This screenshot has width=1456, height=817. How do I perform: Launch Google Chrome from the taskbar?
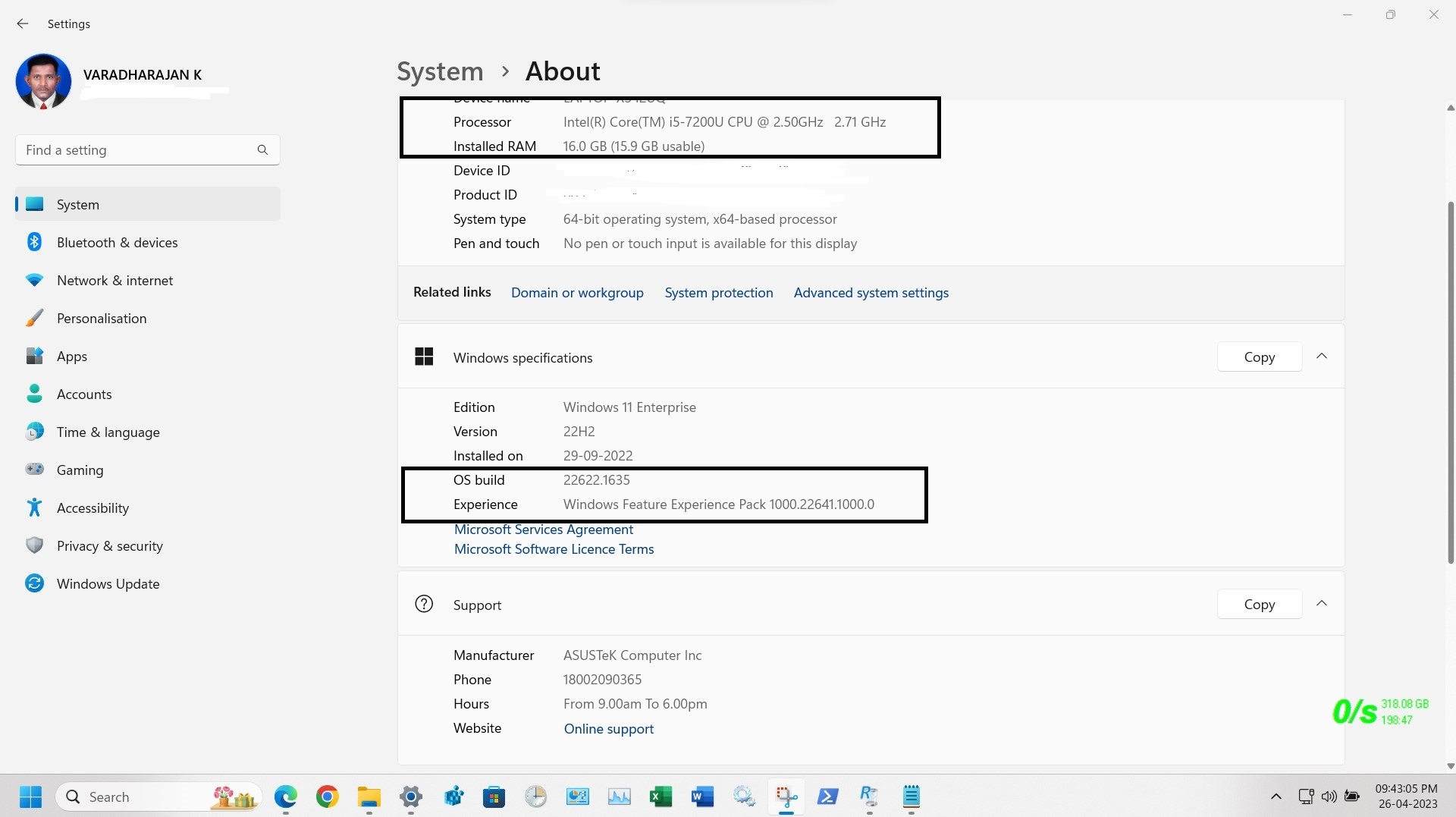(328, 797)
